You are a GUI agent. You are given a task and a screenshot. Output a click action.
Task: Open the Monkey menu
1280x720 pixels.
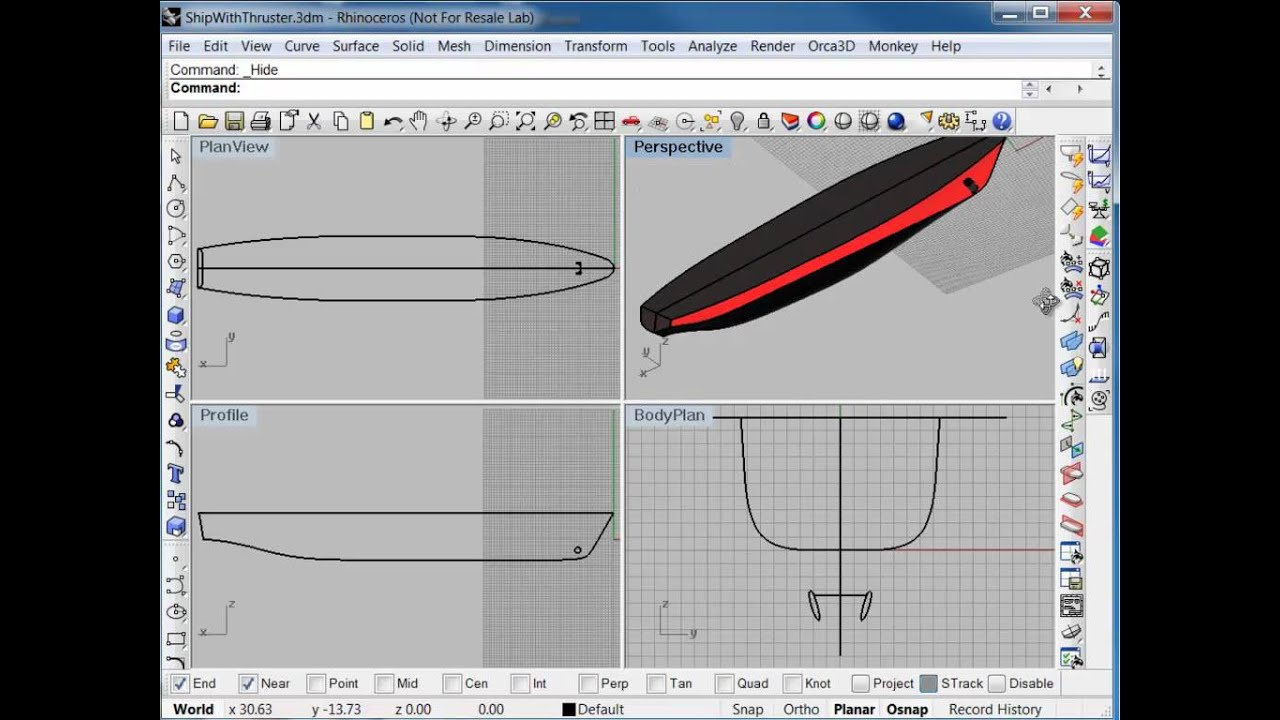click(893, 46)
